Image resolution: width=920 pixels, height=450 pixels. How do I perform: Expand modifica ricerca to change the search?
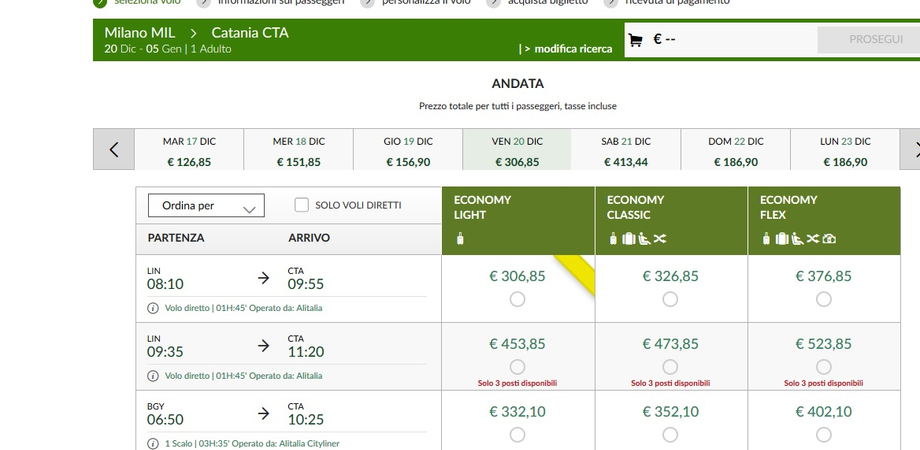pos(566,48)
